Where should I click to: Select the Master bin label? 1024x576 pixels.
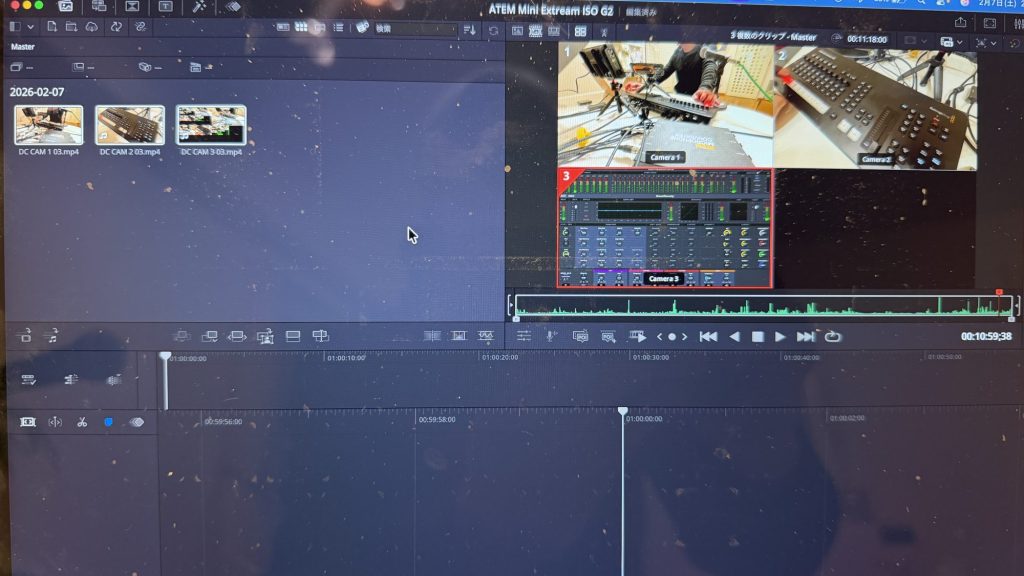(22, 46)
